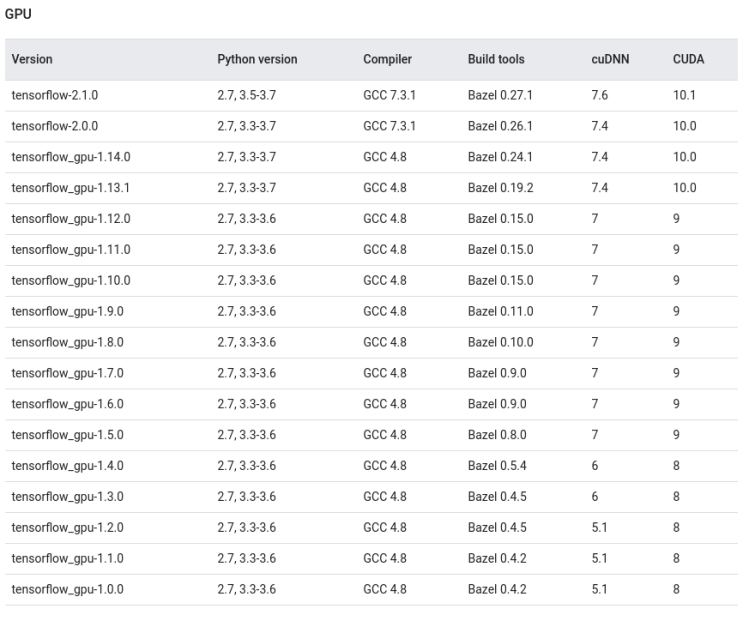Select the Python version column header

click(257, 59)
